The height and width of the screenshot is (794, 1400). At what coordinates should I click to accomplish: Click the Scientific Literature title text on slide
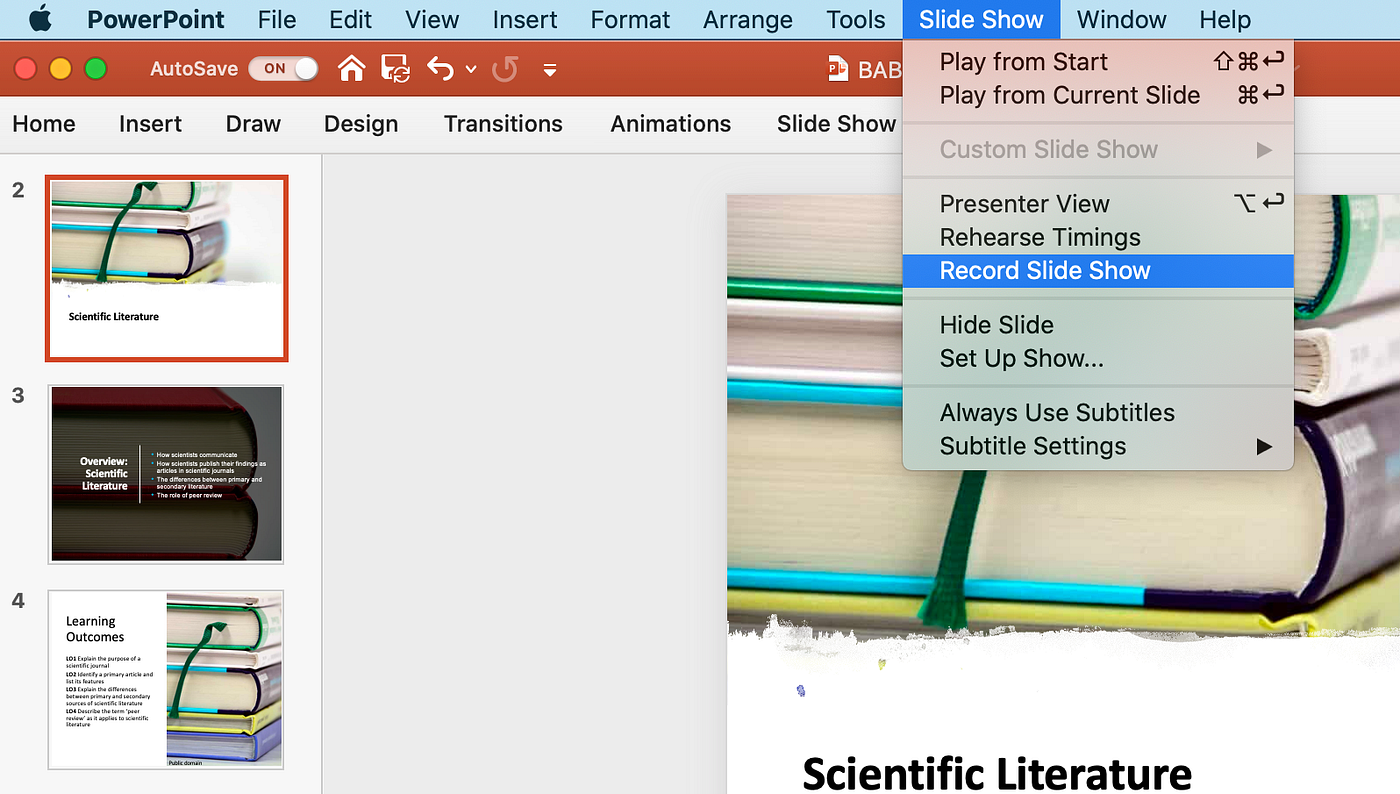(997, 773)
